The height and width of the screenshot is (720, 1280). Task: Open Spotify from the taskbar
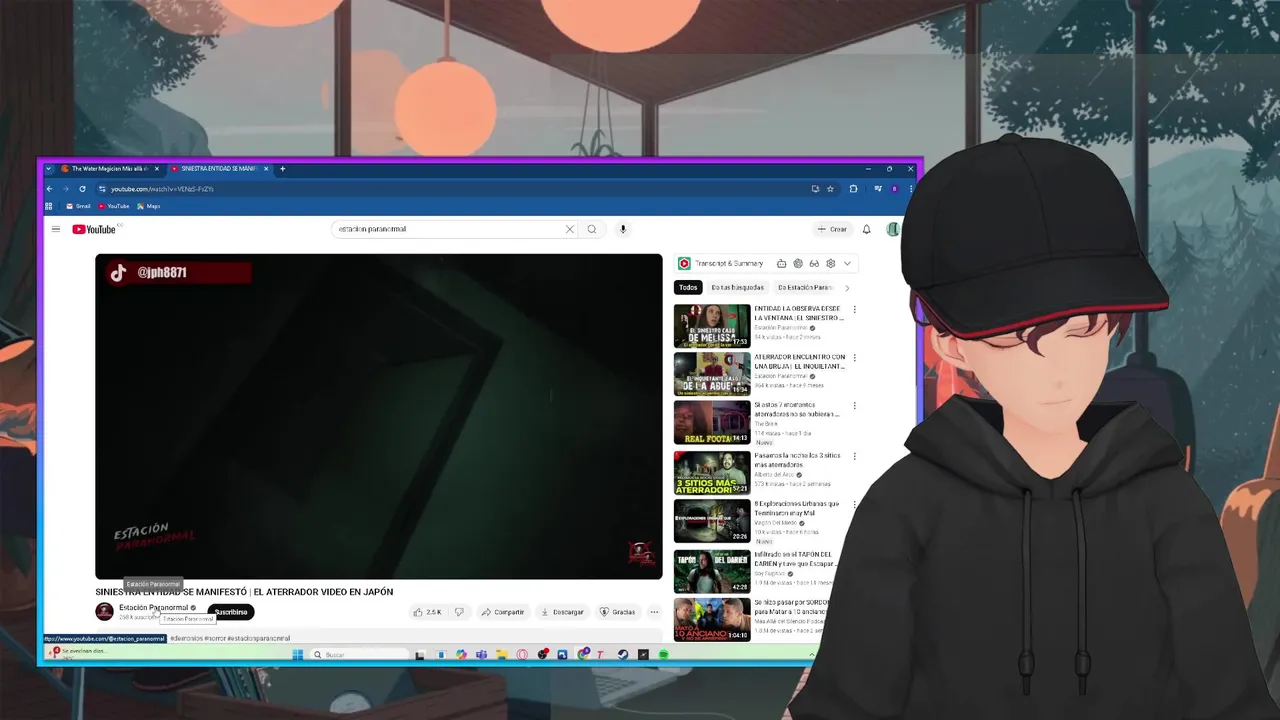click(663, 655)
